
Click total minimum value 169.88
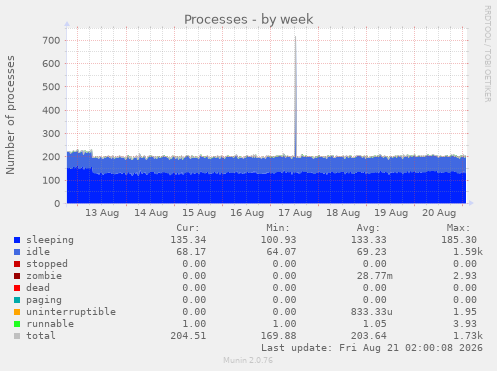tap(278, 336)
